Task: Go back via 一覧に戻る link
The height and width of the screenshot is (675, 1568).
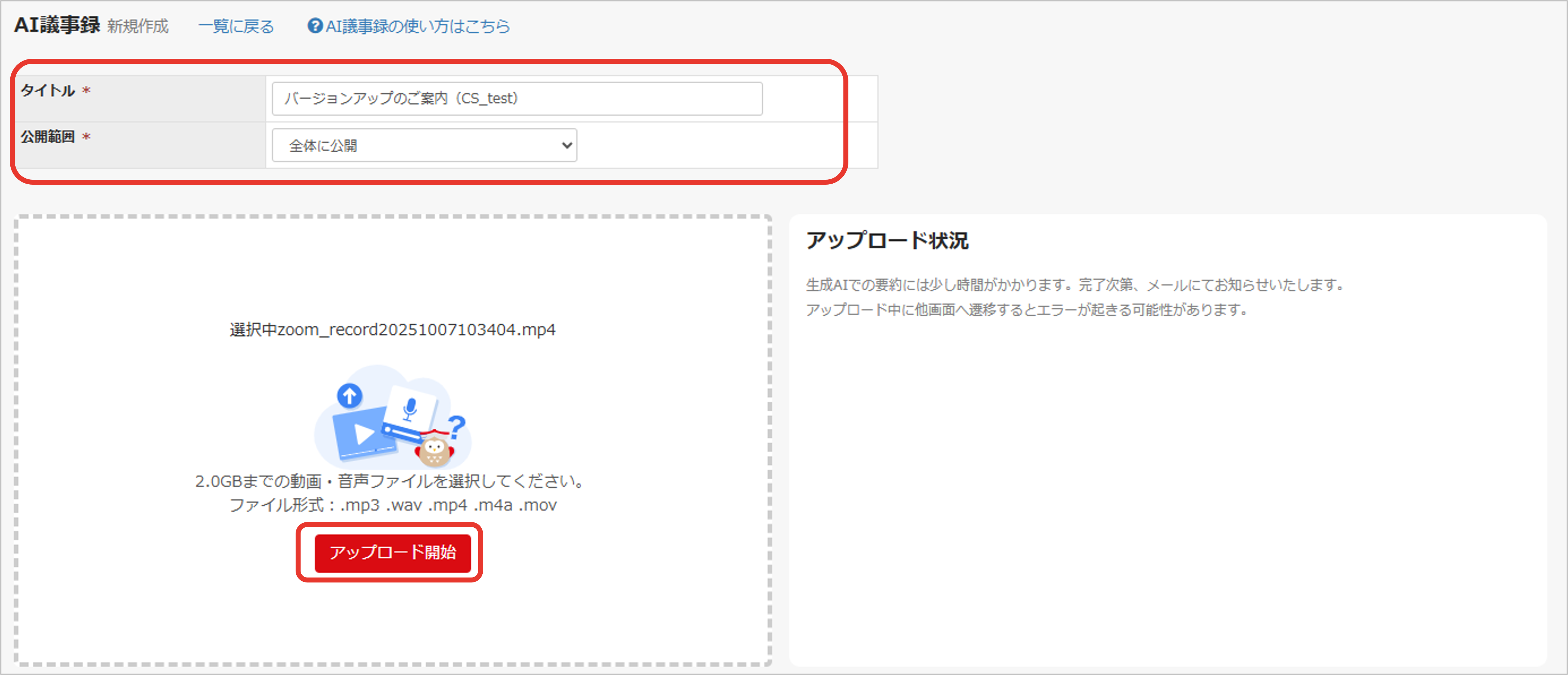Action: [236, 26]
